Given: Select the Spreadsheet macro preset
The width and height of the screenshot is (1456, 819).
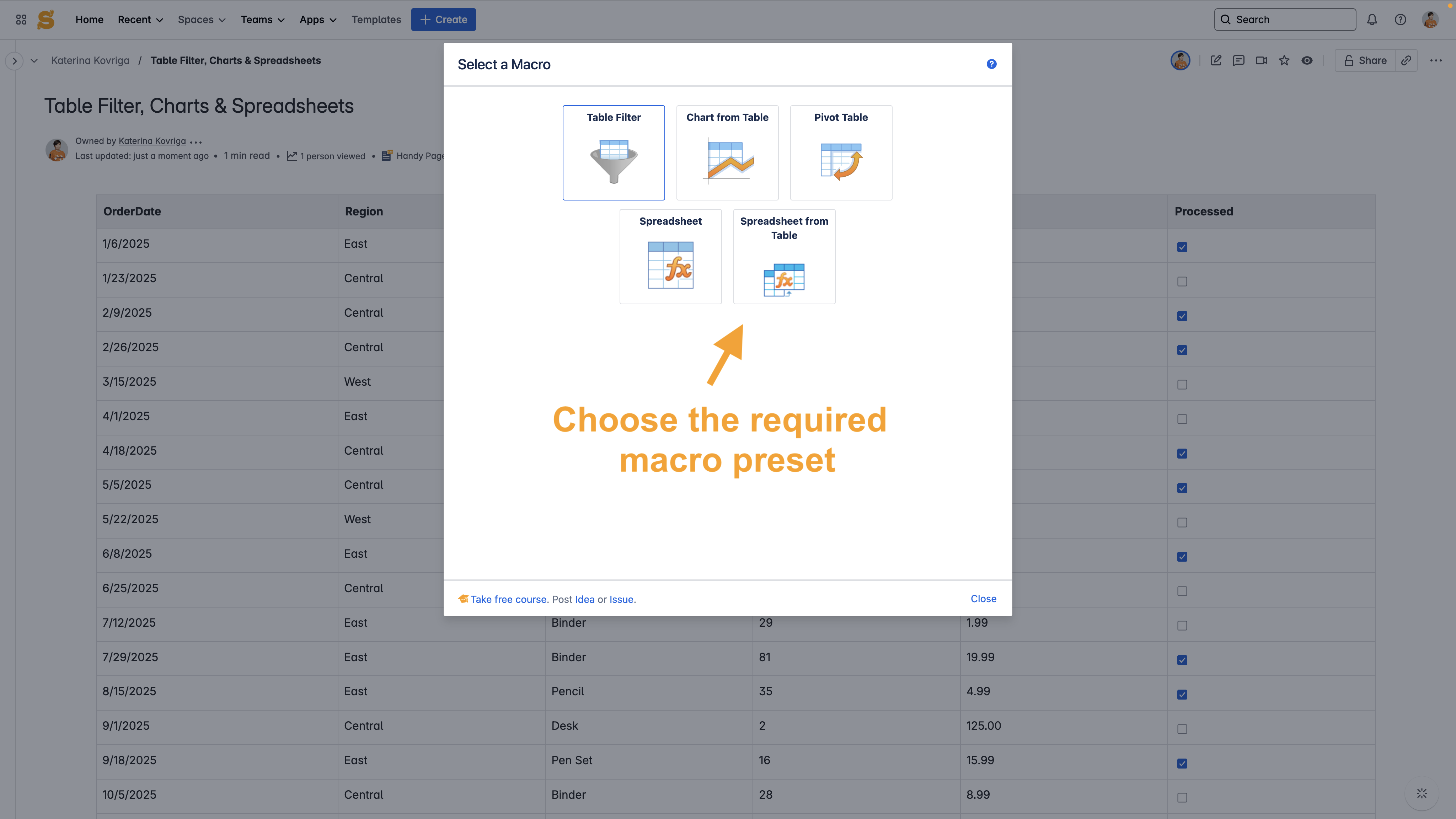Looking at the screenshot, I should coord(670,257).
